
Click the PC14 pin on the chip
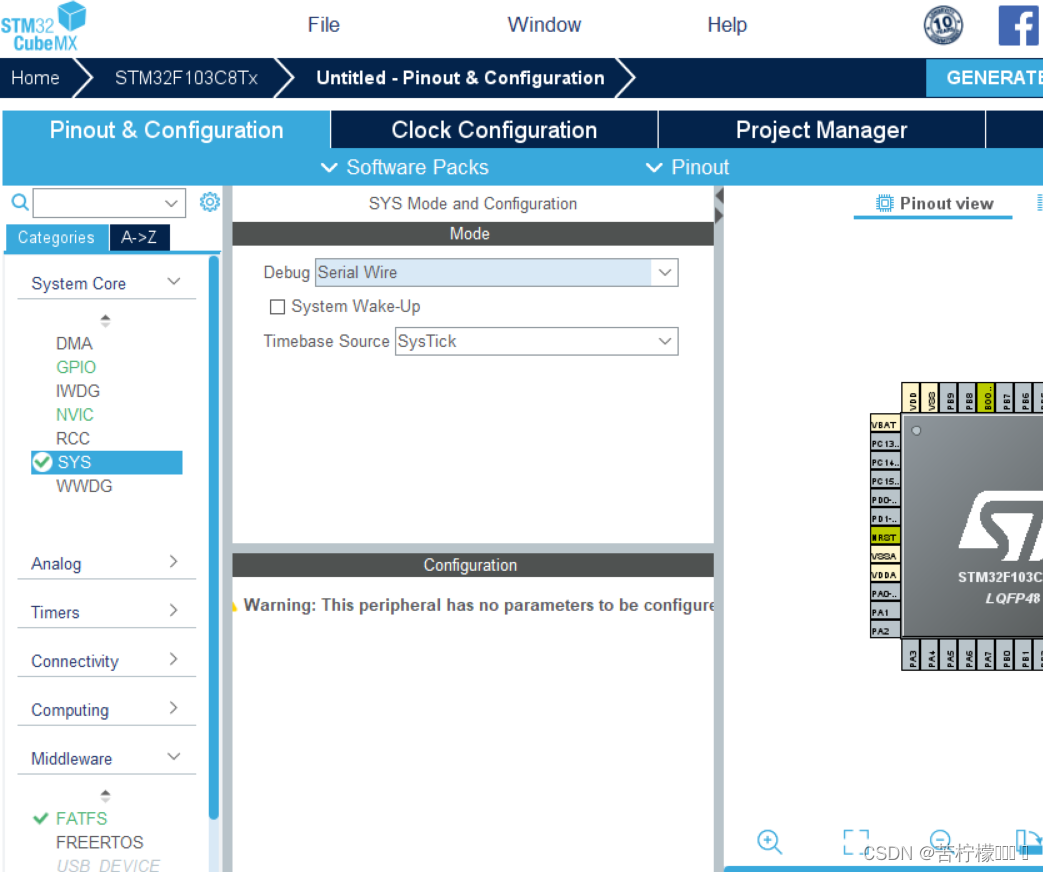point(885,462)
